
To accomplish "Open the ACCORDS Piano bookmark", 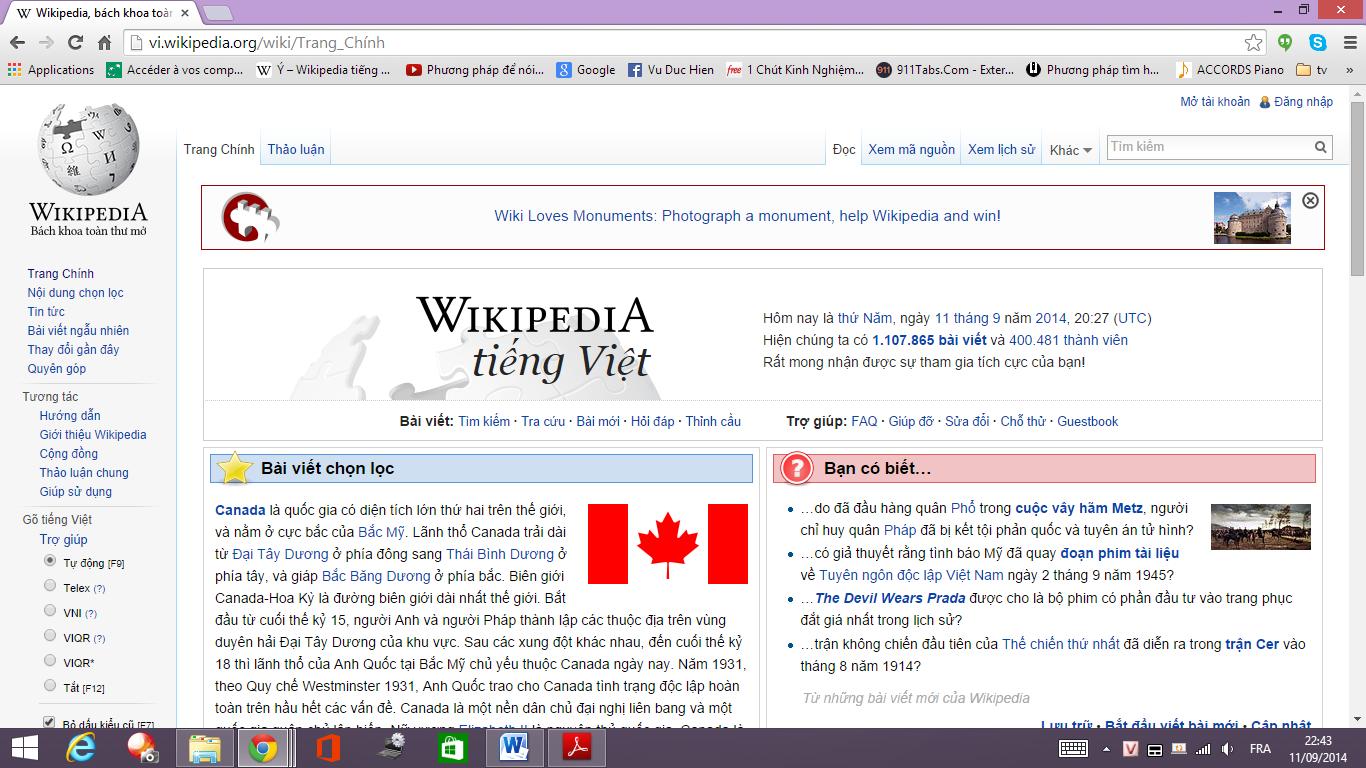I will click(x=1230, y=70).
